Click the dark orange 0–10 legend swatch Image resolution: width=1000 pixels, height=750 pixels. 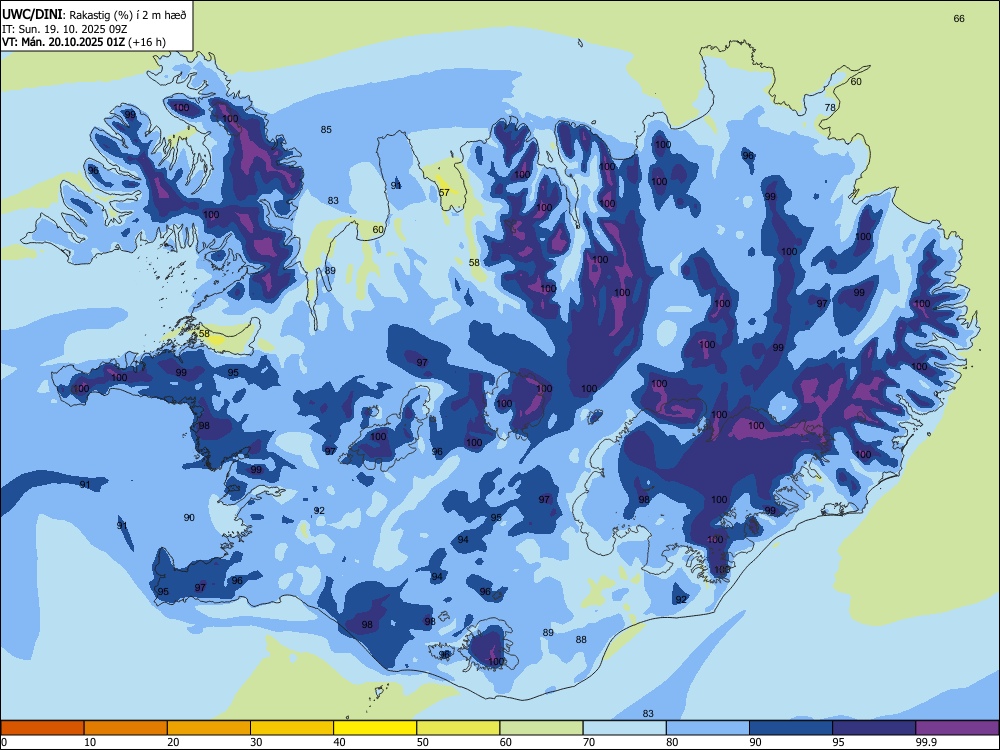coord(42,728)
